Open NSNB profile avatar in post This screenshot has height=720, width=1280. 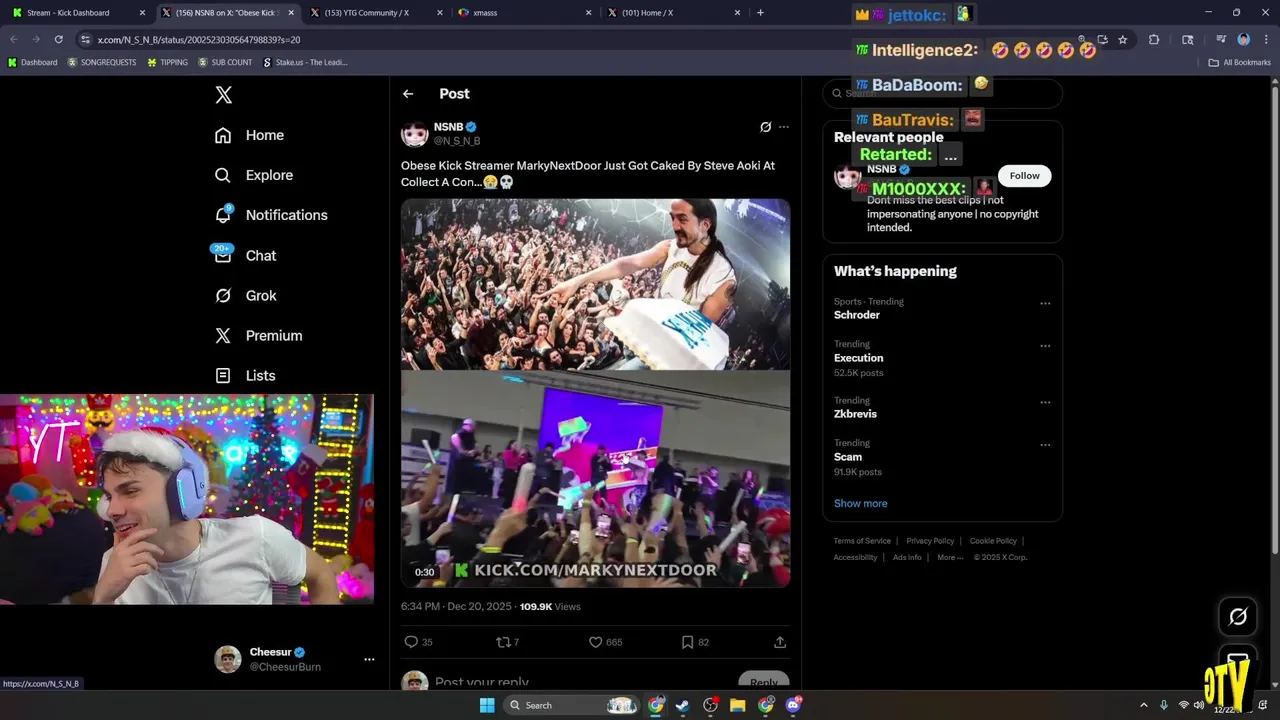click(414, 134)
